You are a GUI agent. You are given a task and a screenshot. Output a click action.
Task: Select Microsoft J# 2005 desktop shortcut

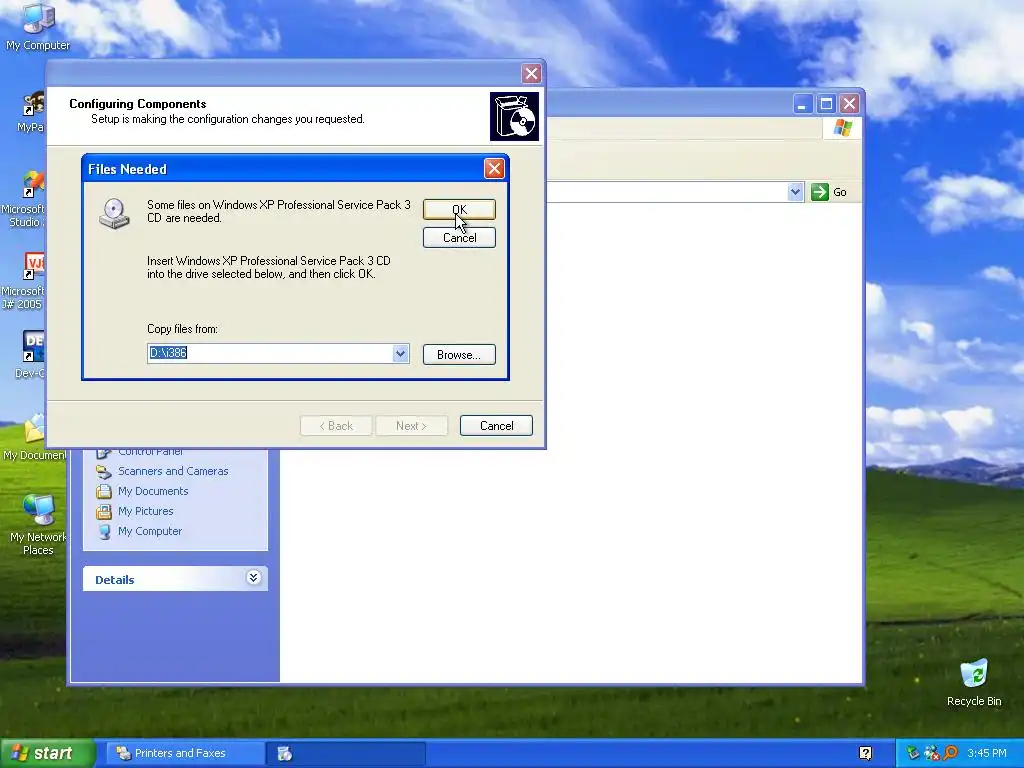[24, 281]
